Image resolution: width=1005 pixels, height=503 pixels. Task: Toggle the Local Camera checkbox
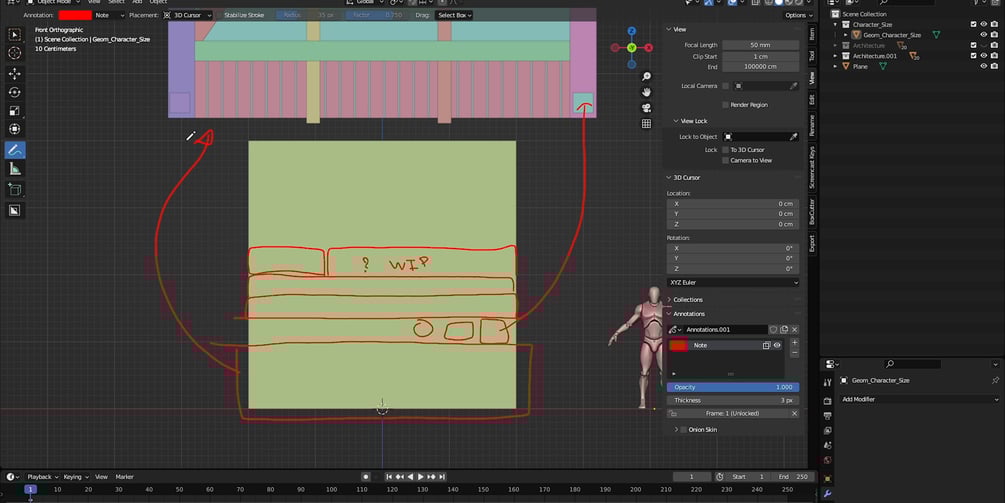tap(726, 86)
